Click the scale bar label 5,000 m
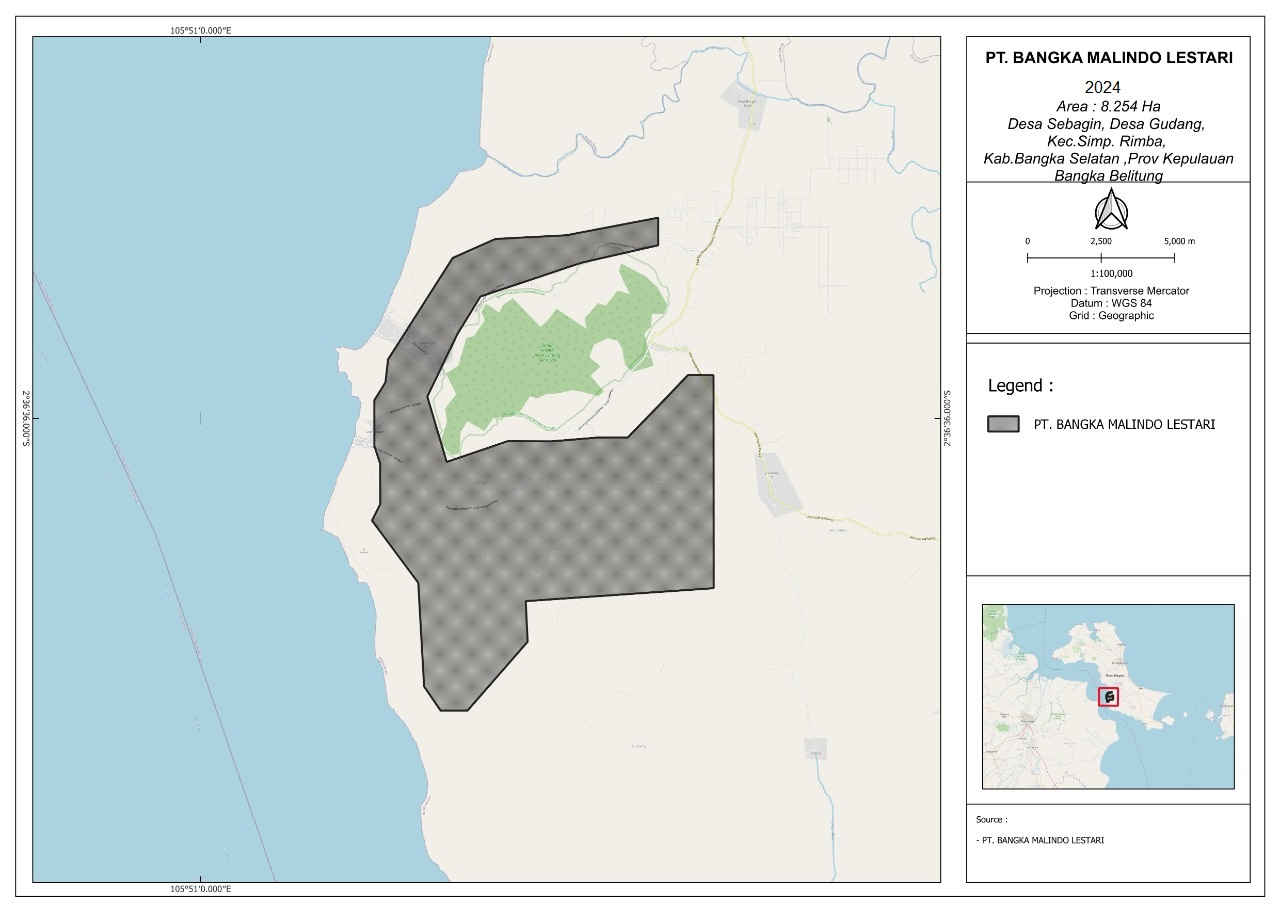 (1179, 242)
